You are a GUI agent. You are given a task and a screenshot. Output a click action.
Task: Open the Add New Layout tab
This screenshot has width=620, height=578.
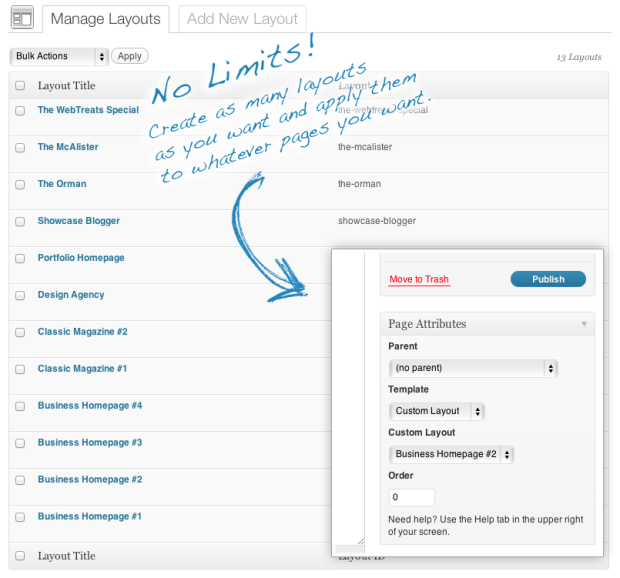(242, 18)
